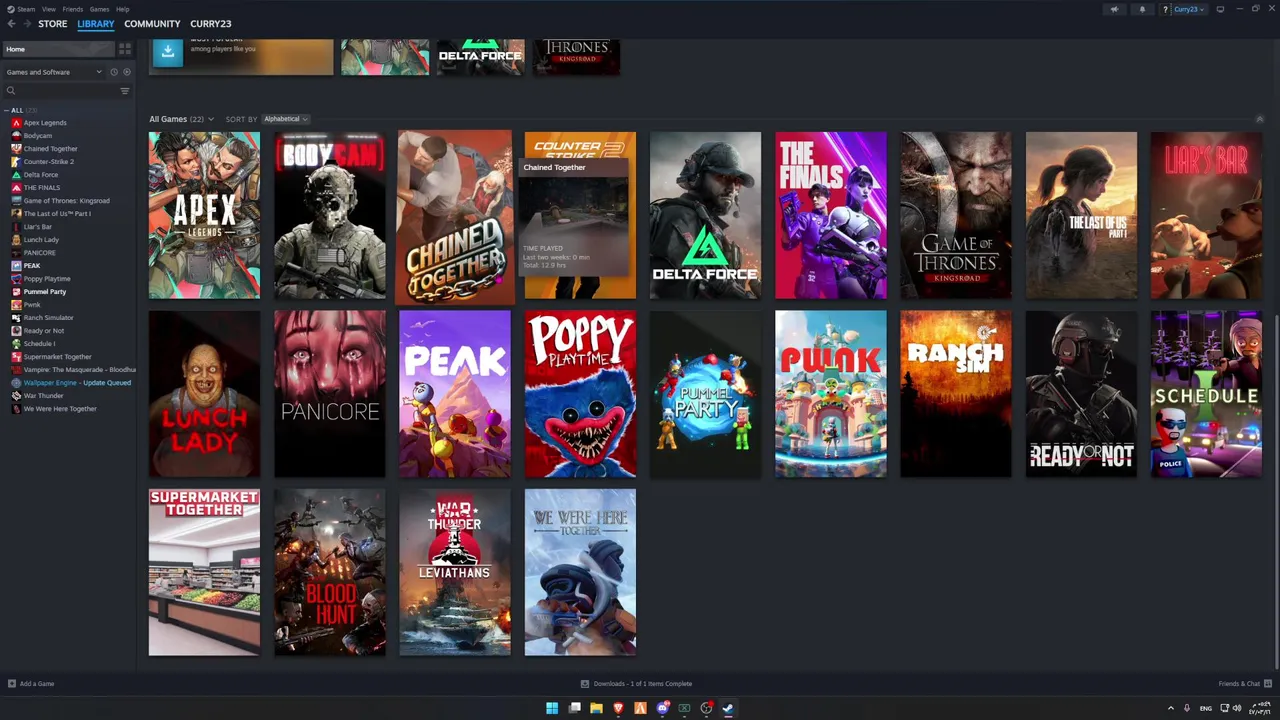Select Pummel Party in the sidebar list

tap(45, 292)
